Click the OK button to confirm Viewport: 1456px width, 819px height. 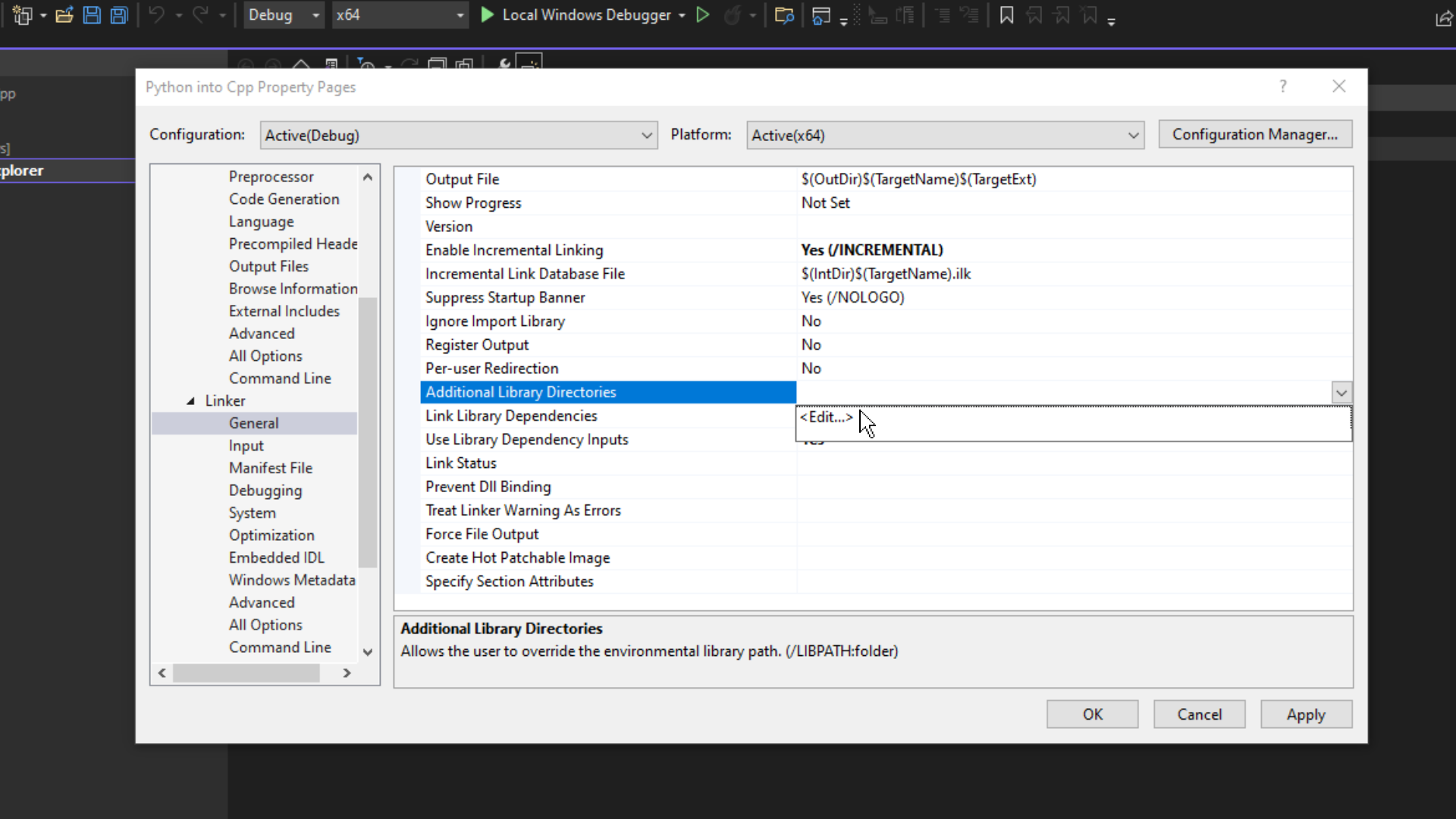1093,714
